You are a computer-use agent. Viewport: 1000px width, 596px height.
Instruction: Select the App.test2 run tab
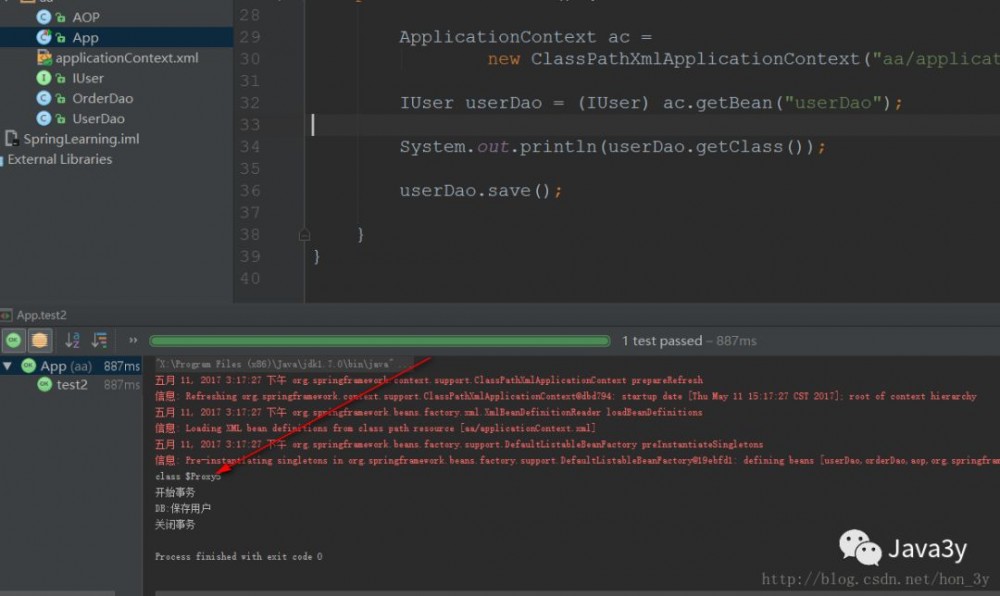click(x=41, y=315)
